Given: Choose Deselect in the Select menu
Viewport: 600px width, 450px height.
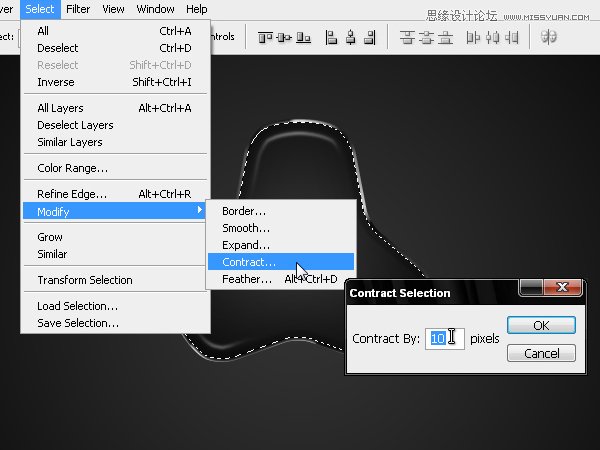Looking at the screenshot, I should pos(115,48).
